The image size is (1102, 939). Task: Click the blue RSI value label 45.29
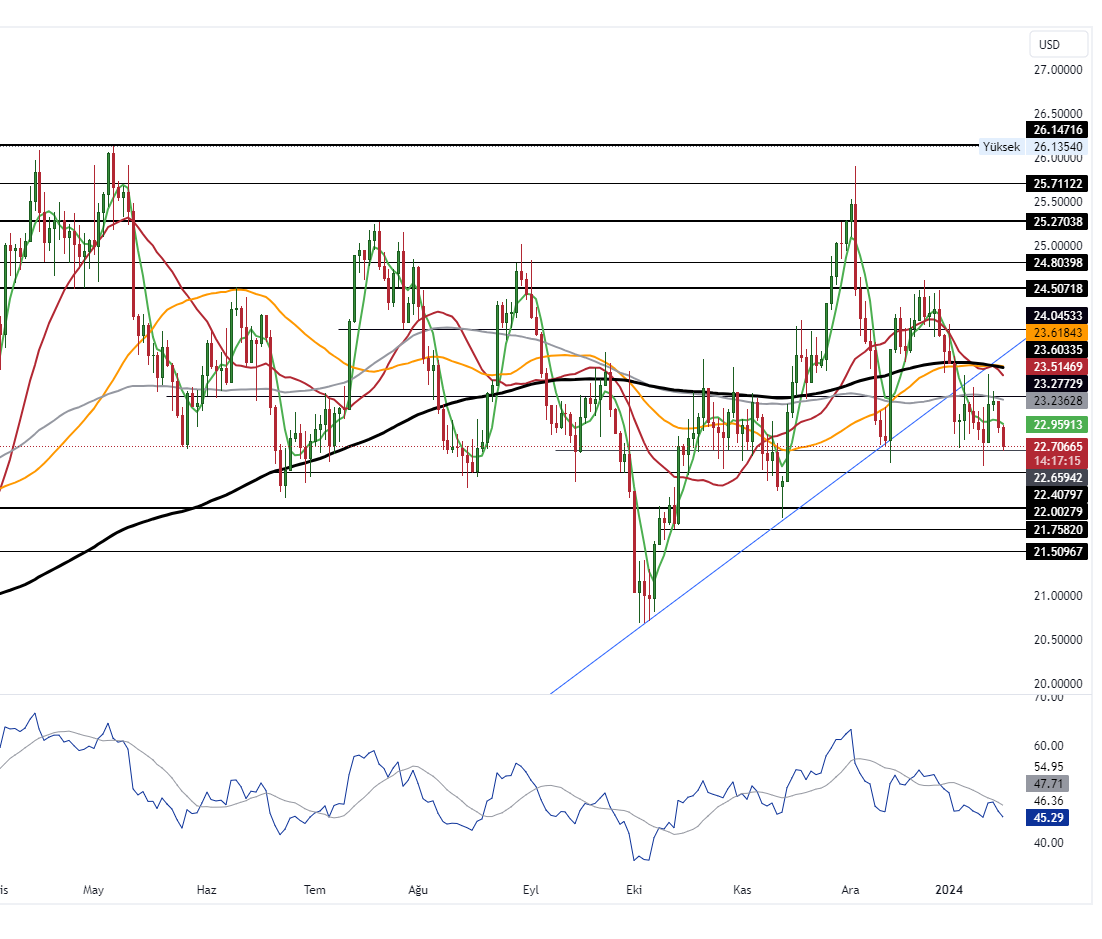point(1047,818)
